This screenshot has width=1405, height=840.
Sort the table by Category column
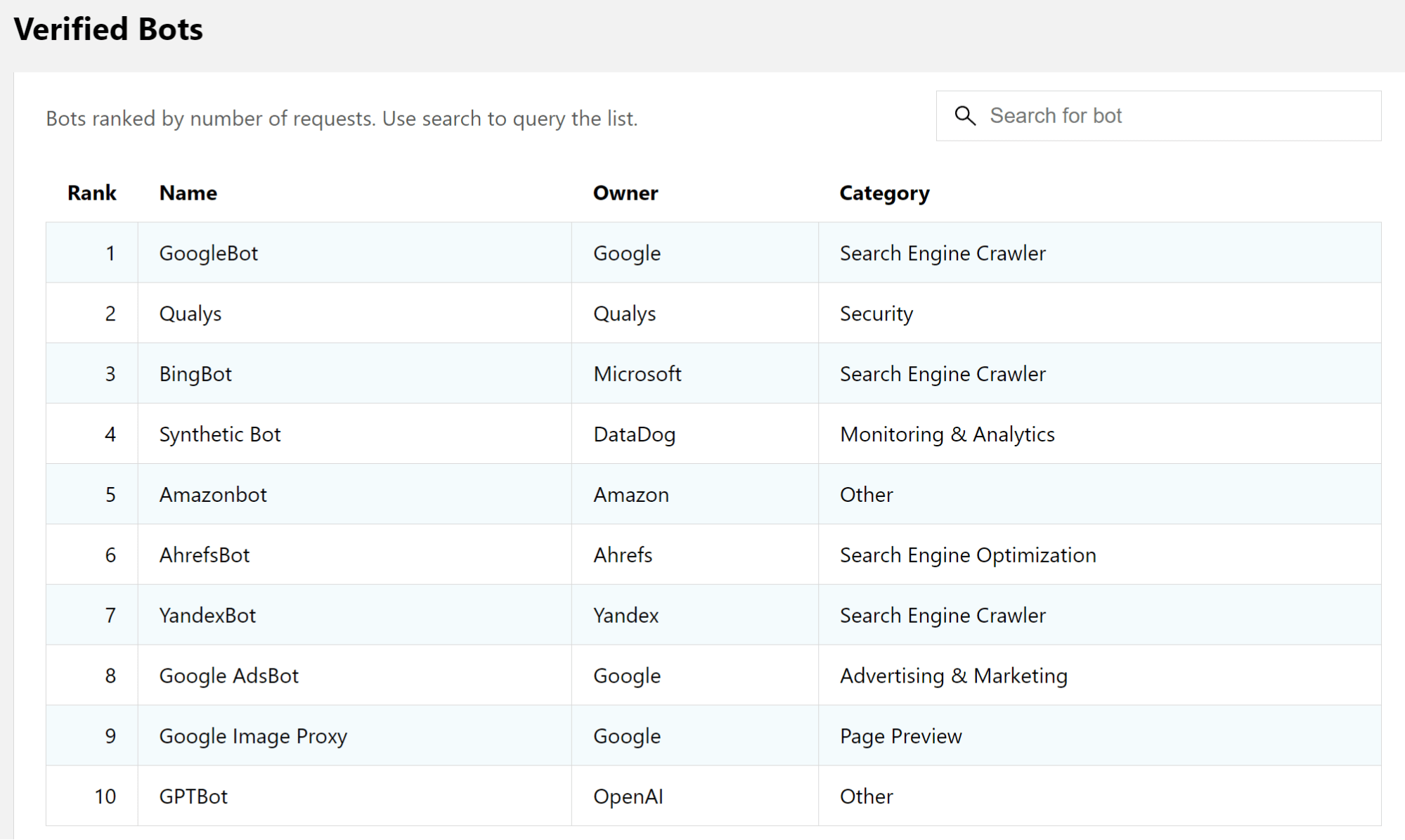883,193
